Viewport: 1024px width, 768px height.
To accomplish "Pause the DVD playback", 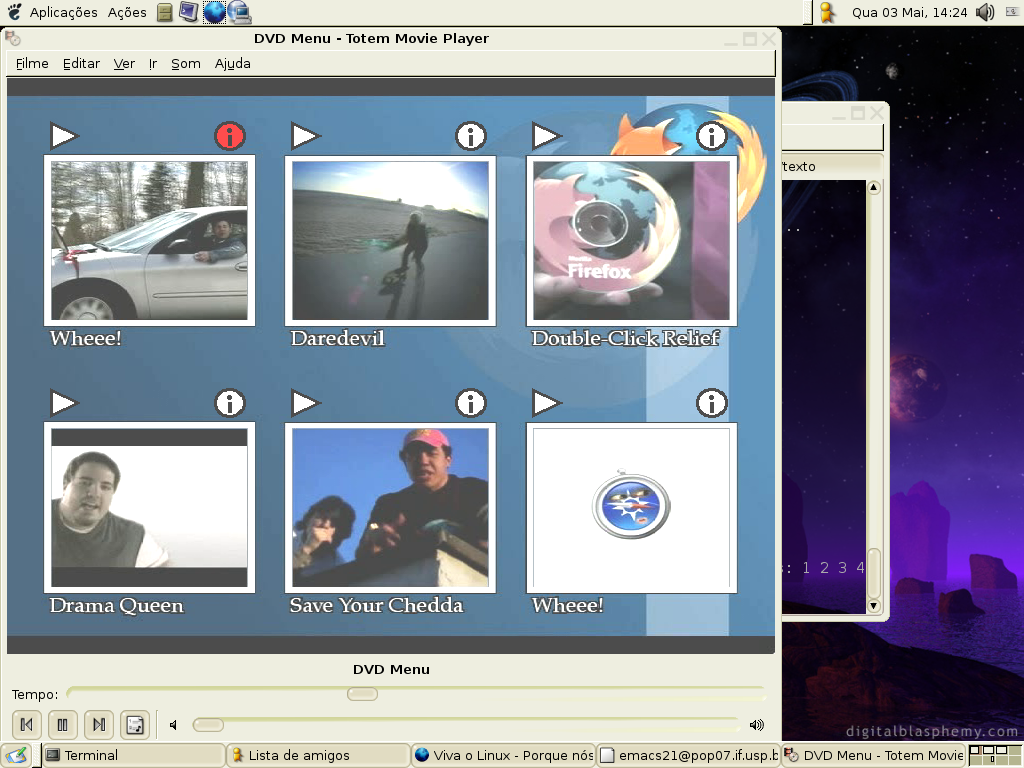I will [63, 725].
